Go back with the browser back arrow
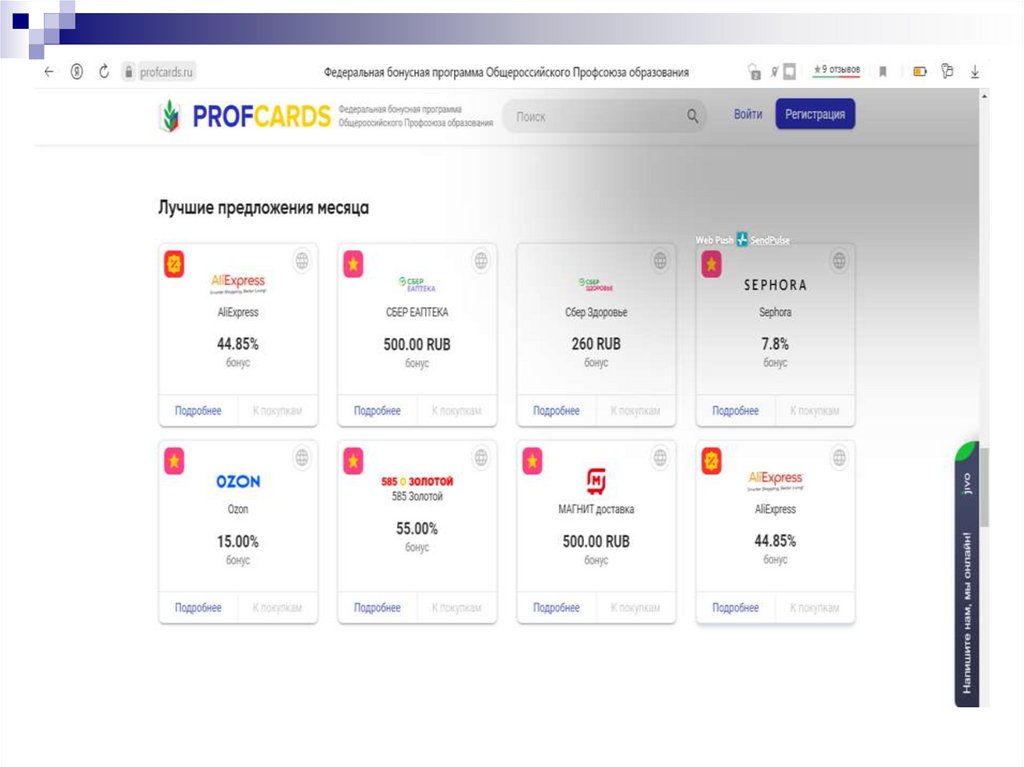Image resolution: width=1024 pixels, height=767 pixels. click(x=49, y=72)
